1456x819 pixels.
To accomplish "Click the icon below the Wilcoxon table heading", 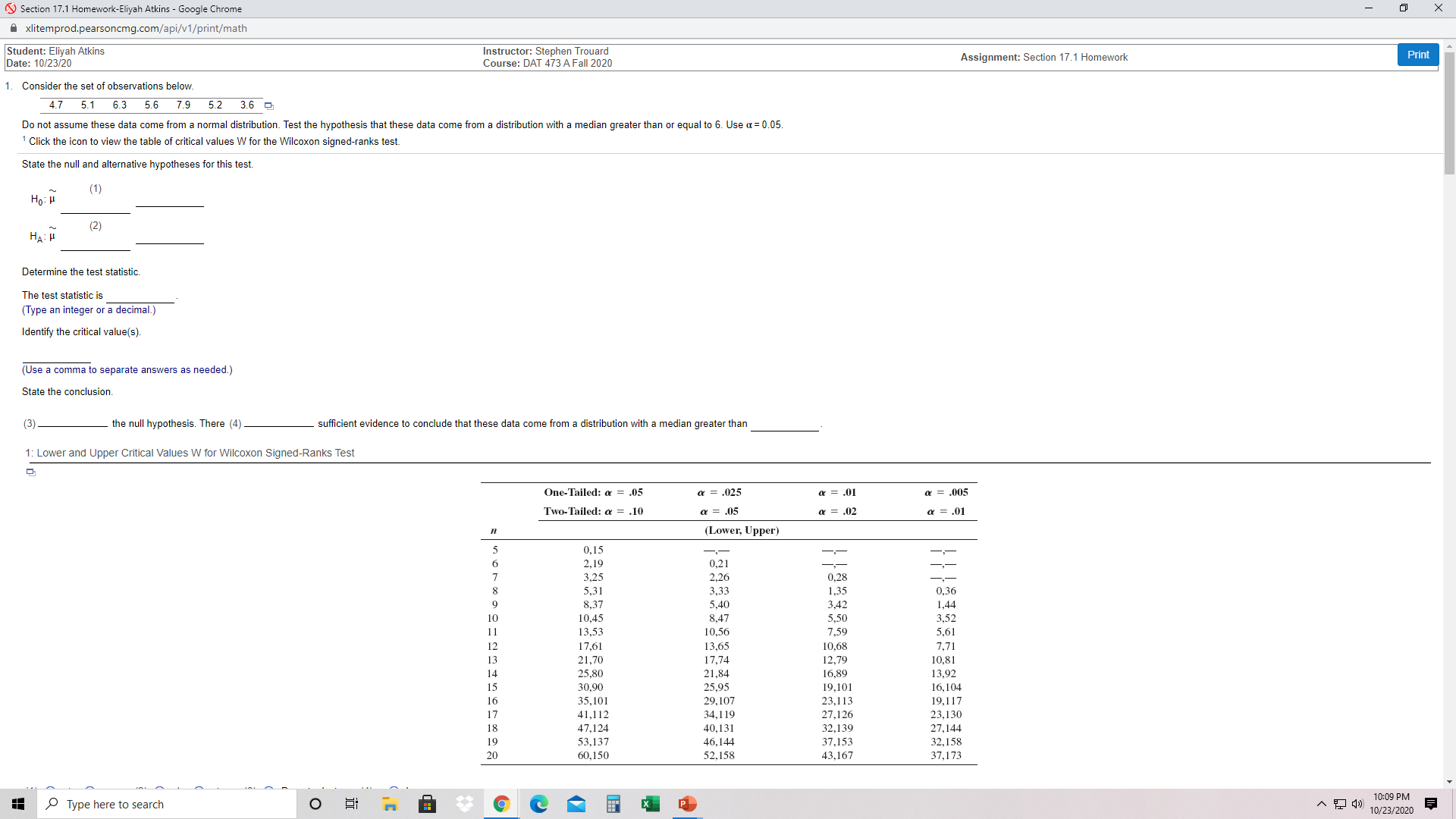I will [x=30, y=472].
